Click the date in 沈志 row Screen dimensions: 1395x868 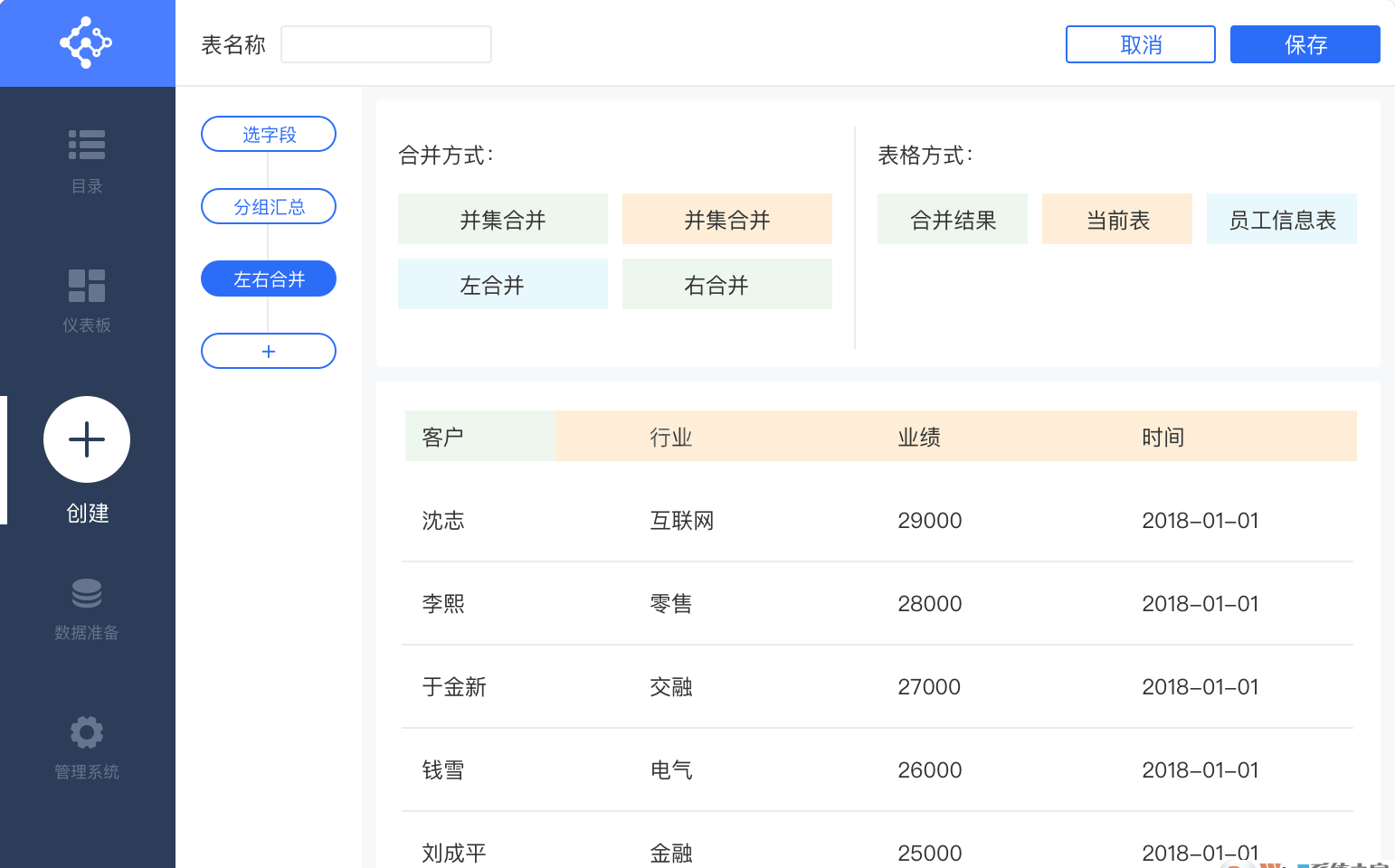click(x=1200, y=521)
